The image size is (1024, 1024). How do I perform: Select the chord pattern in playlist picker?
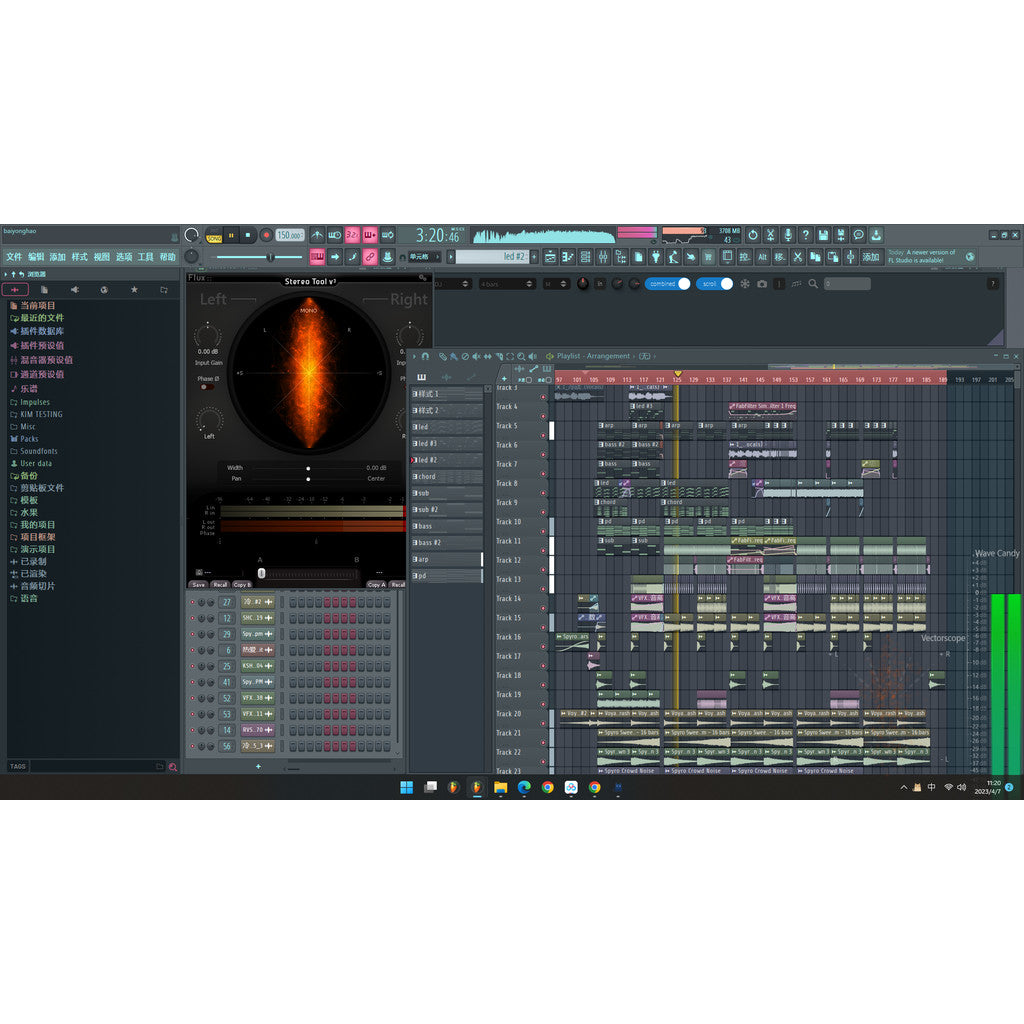point(447,477)
